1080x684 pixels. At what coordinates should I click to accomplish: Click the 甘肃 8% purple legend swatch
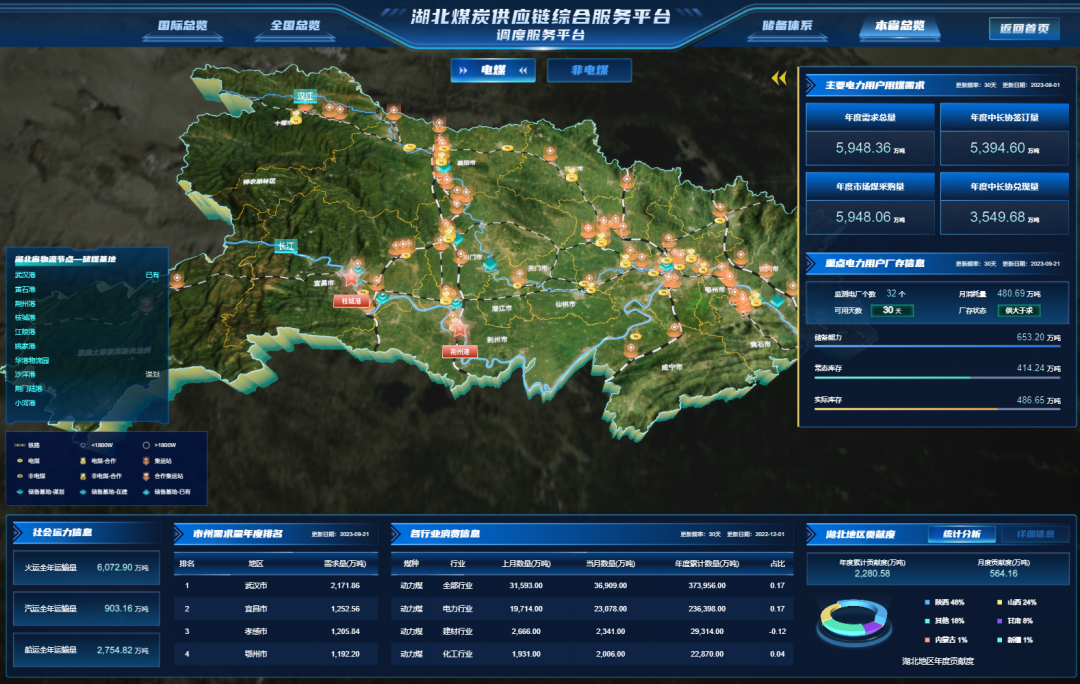click(999, 621)
